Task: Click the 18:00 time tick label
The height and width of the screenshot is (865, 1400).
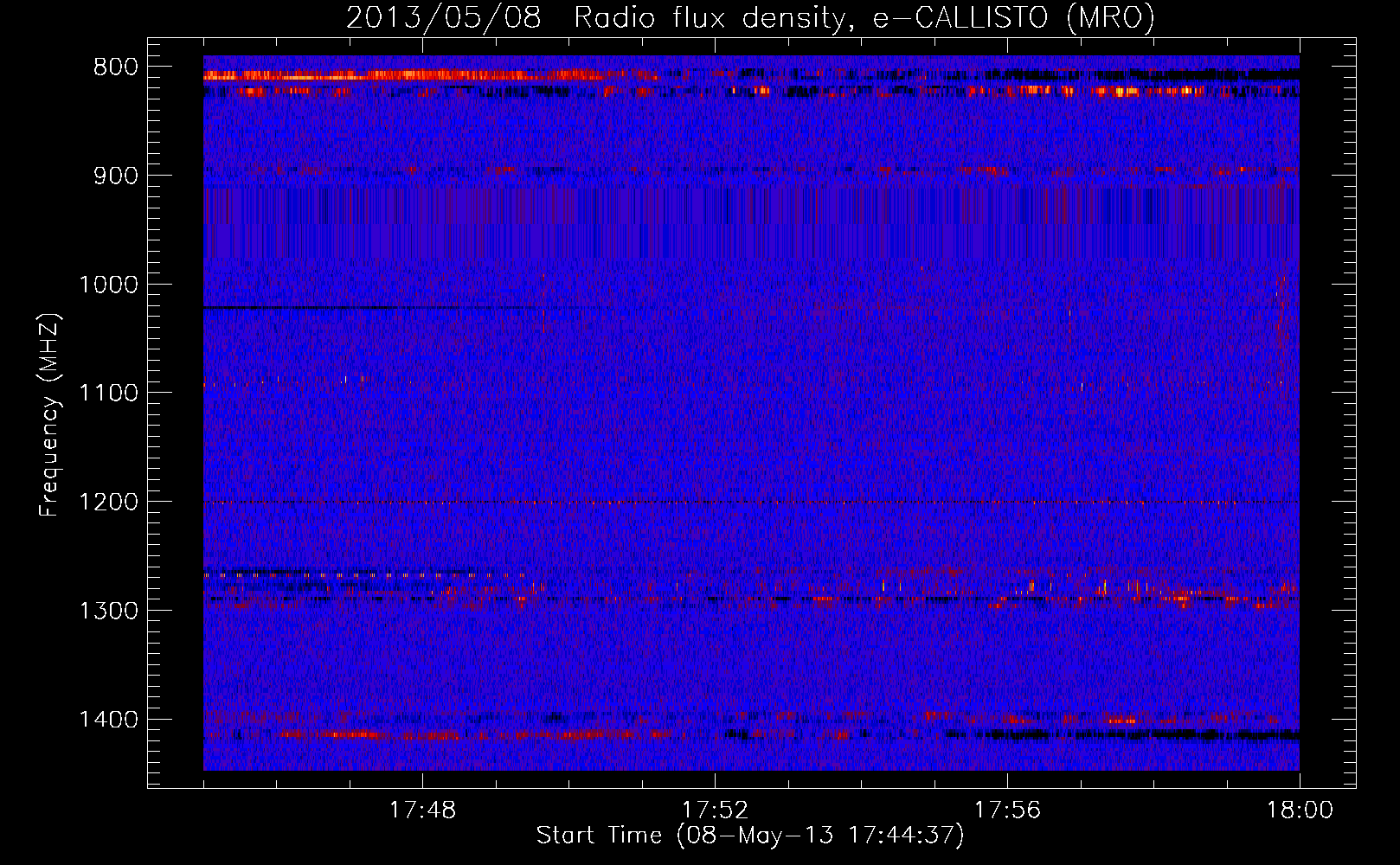Action: (x=1300, y=811)
